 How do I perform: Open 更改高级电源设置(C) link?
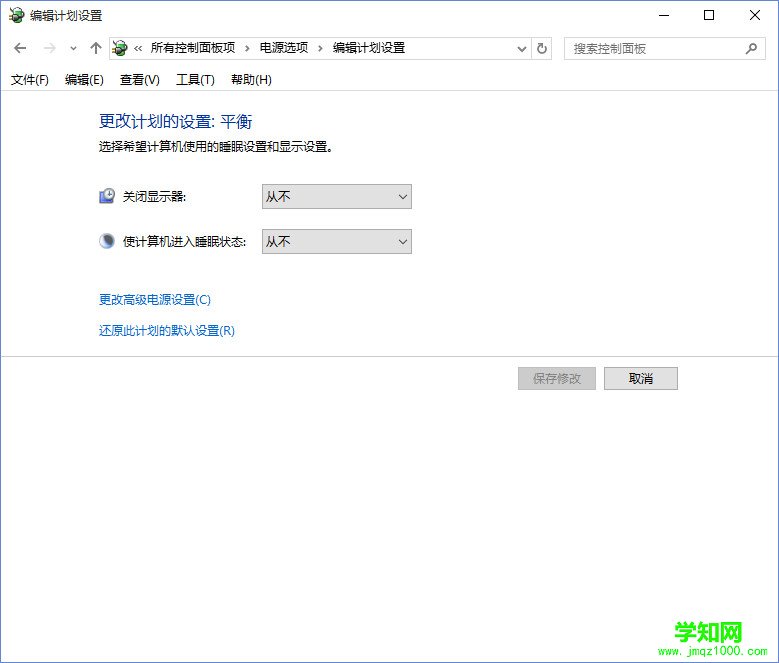[155, 299]
